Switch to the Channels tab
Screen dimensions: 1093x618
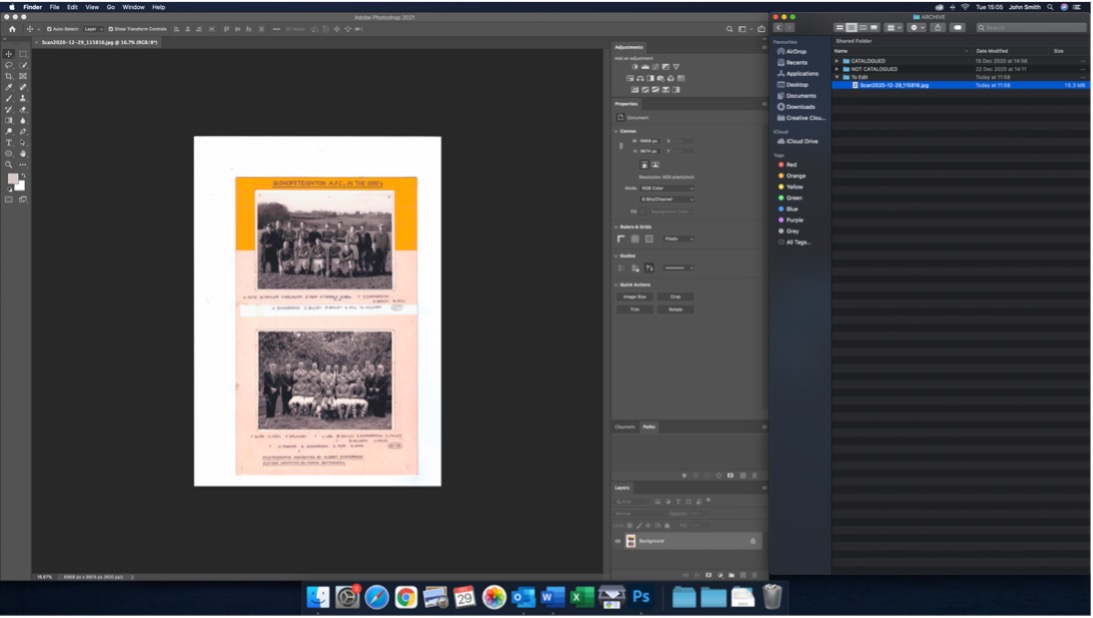coord(625,427)
